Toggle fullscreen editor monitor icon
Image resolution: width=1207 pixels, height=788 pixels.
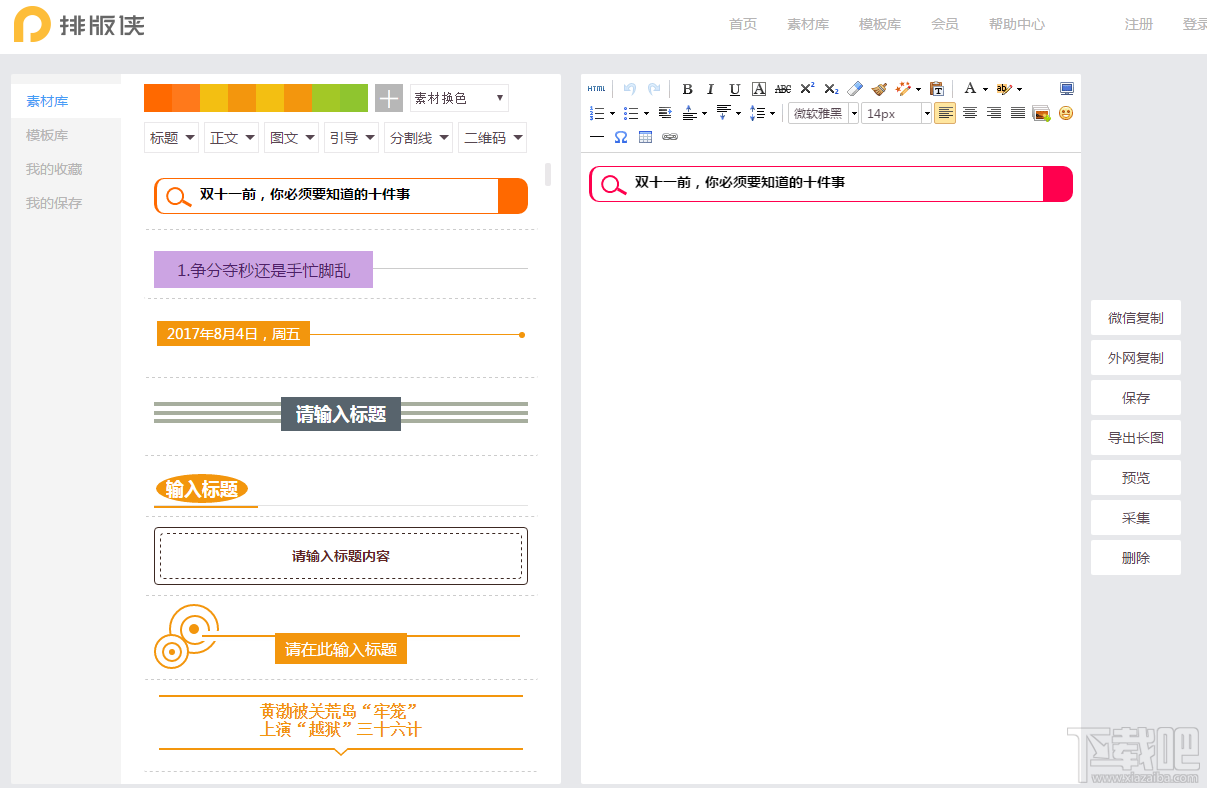tap(1067, 89)
